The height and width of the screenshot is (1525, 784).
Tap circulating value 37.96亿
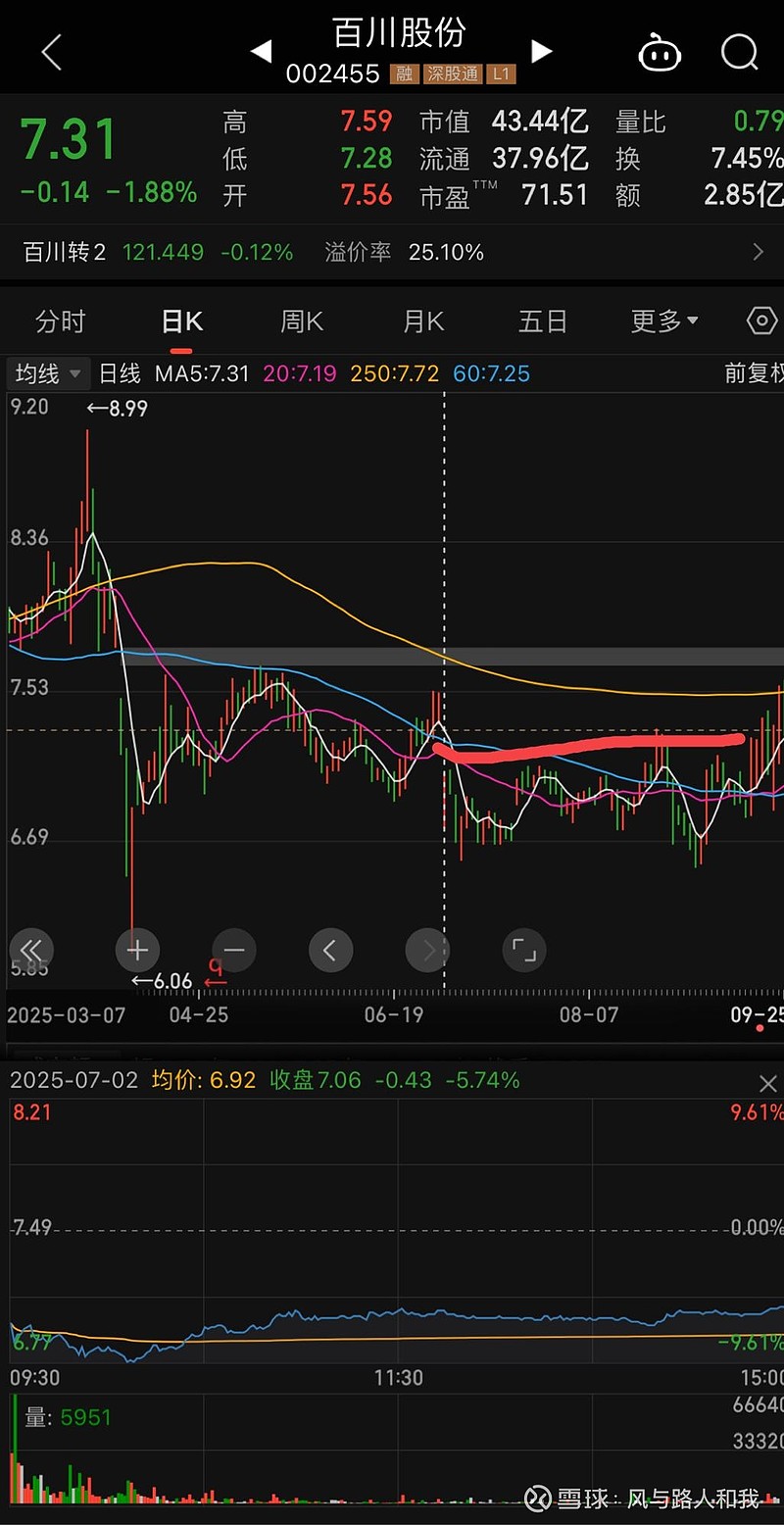click(x=540, y=158)
